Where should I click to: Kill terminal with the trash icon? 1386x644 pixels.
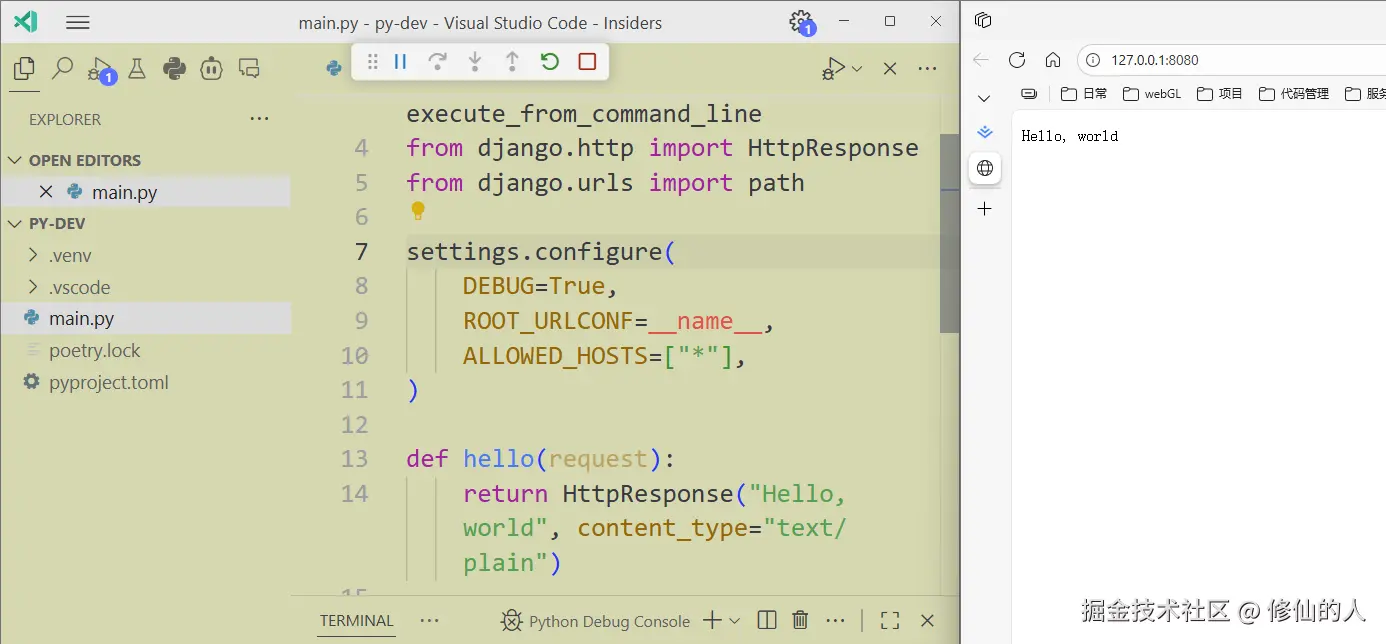[x=800, y=621]
